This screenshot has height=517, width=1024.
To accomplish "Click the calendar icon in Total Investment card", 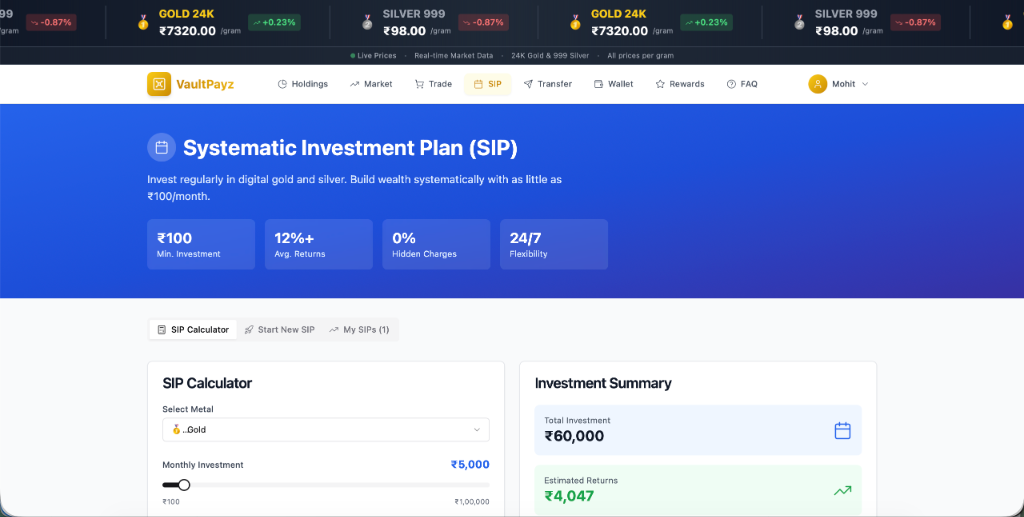I will point(842,430).
